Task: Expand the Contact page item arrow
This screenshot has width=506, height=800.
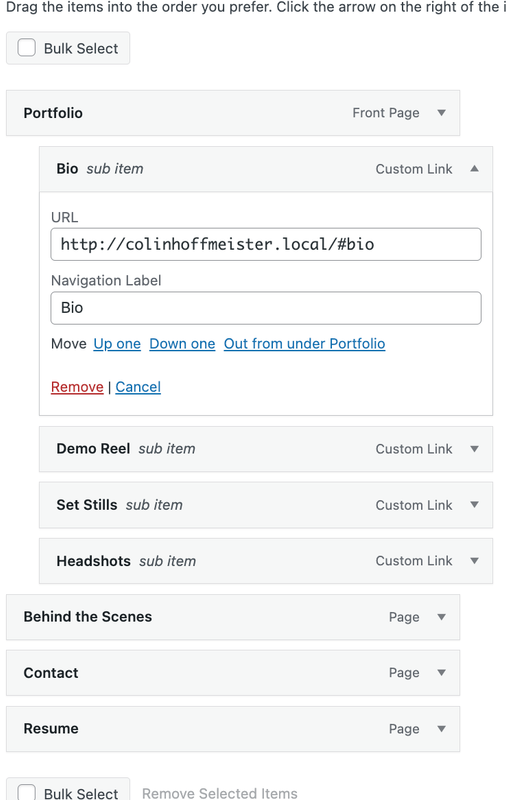Action: [442, 672]
